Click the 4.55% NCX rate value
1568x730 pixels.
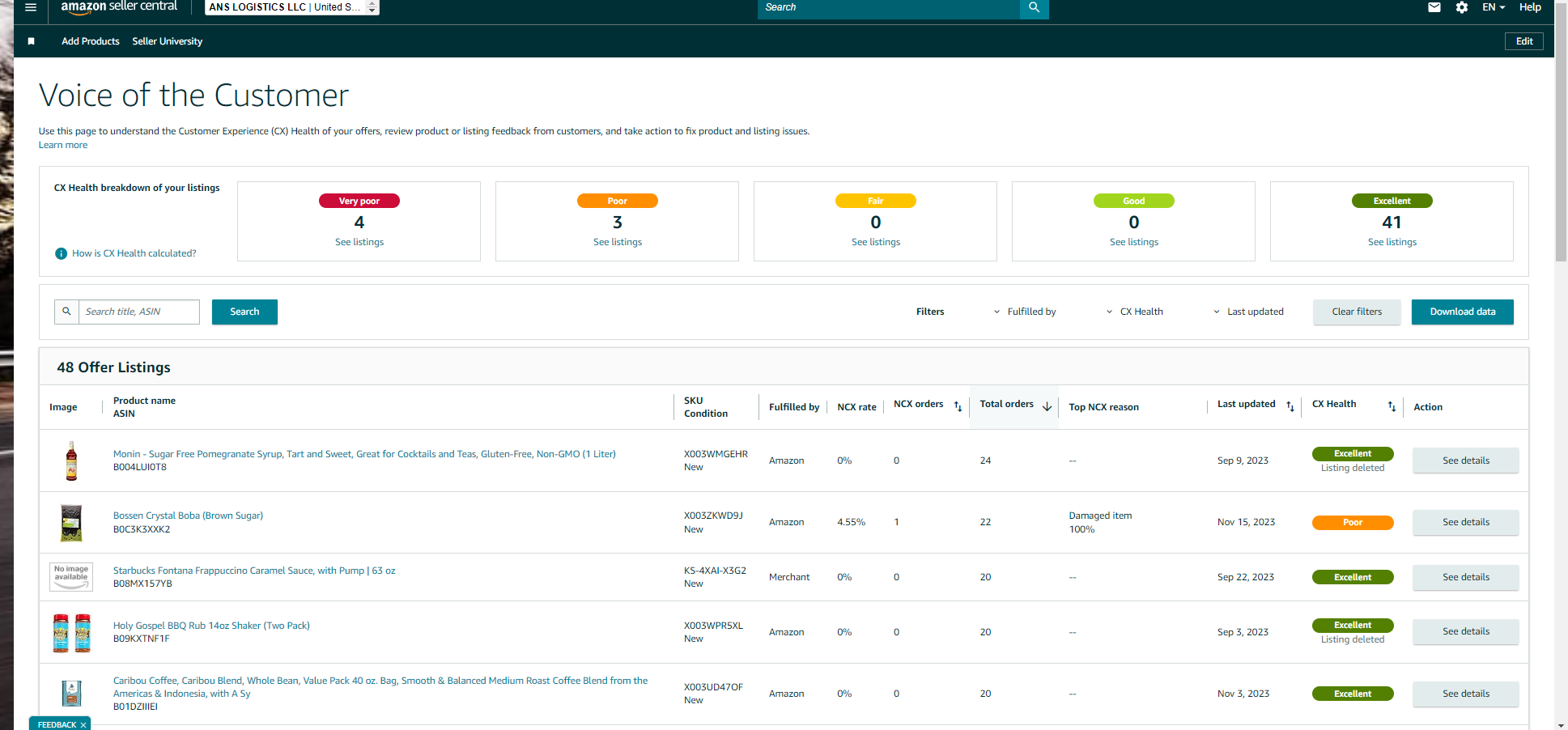coord(851,522)
